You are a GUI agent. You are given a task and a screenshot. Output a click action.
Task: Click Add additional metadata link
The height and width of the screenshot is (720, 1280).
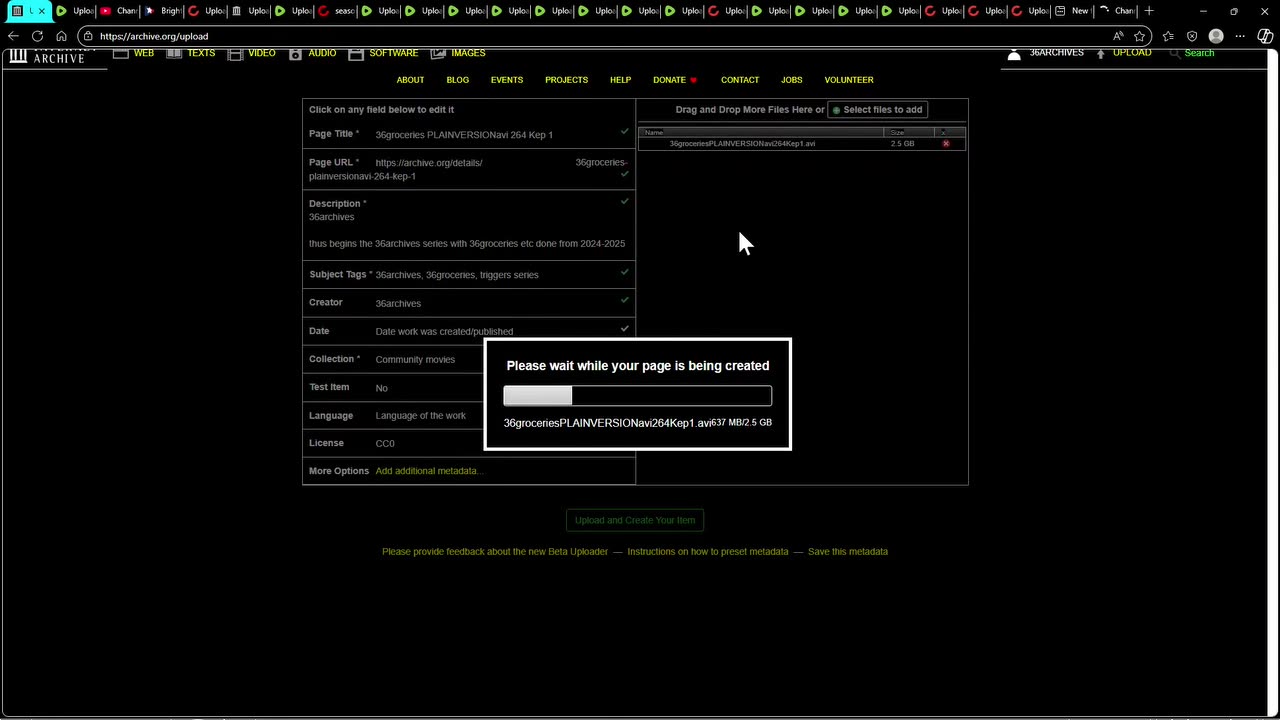click(429, 471)
